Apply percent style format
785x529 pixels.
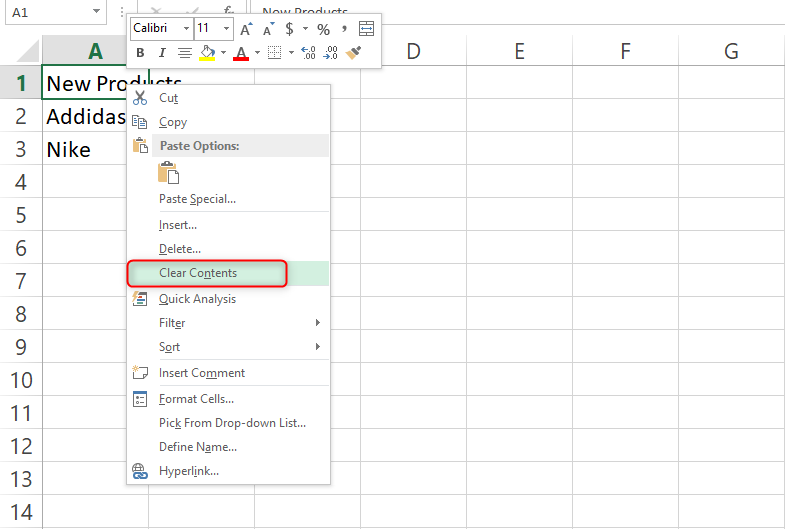(x=323, y=29)
